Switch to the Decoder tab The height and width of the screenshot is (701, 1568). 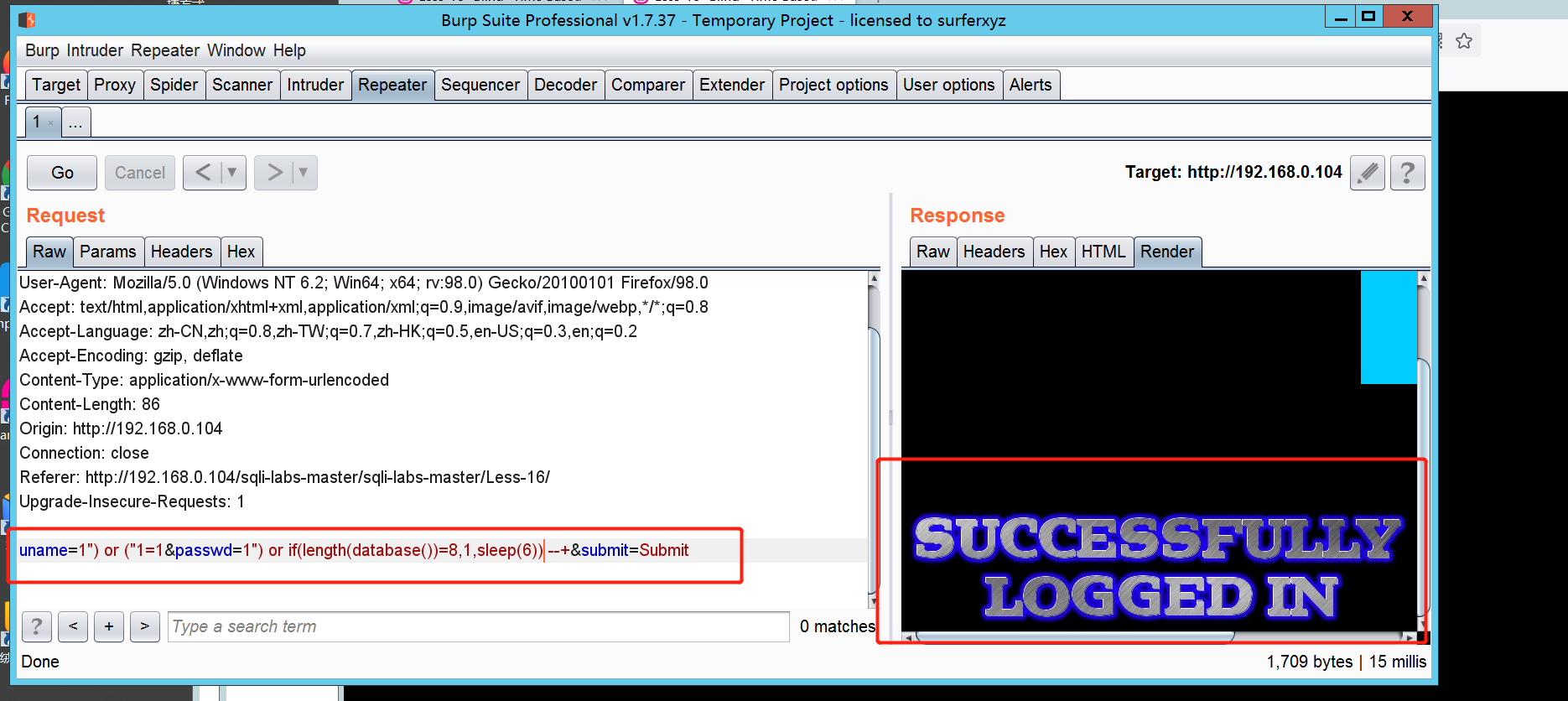[x=566, y=85]
